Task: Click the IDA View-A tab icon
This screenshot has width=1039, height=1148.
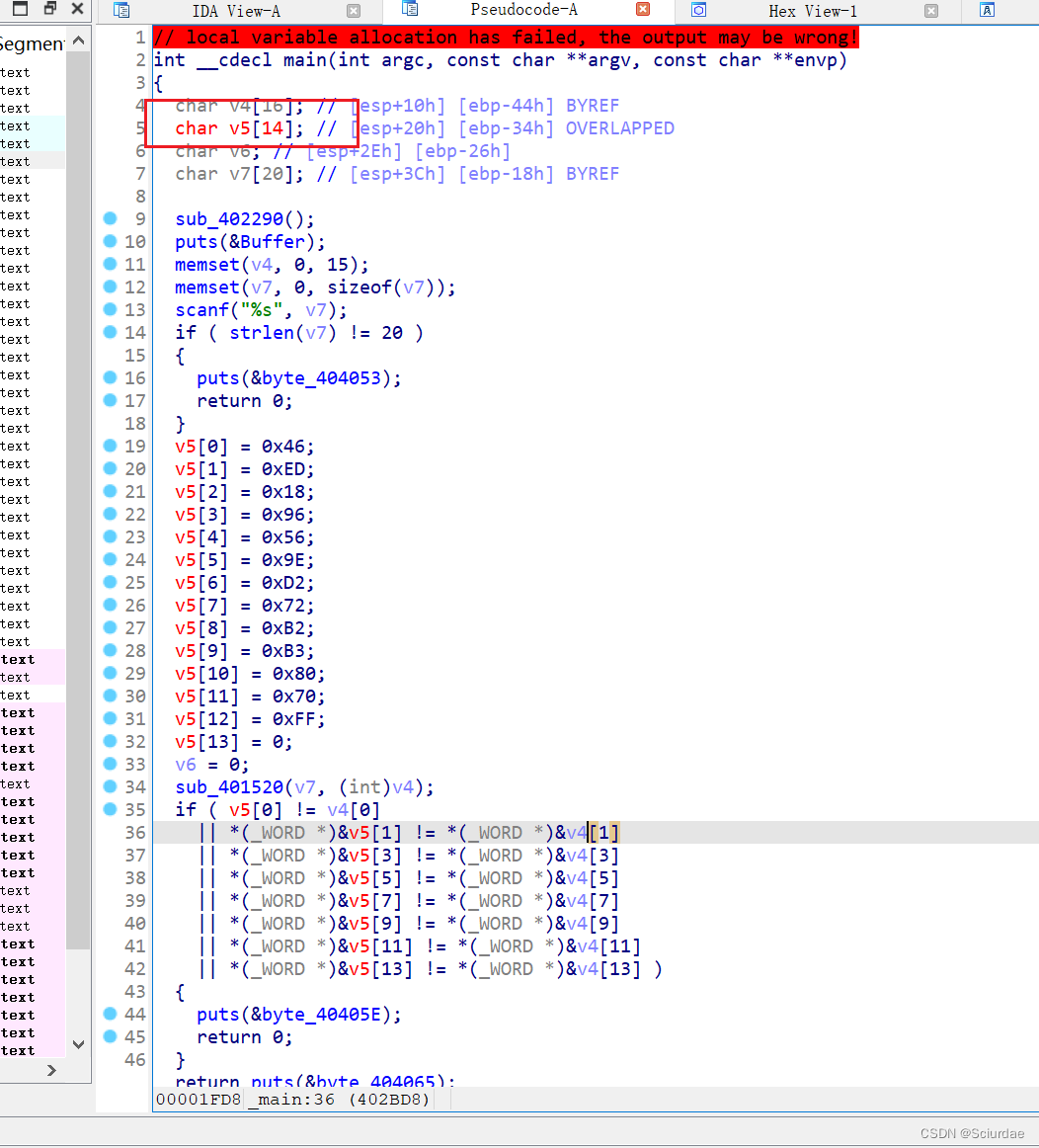Action: coord(121,10)
